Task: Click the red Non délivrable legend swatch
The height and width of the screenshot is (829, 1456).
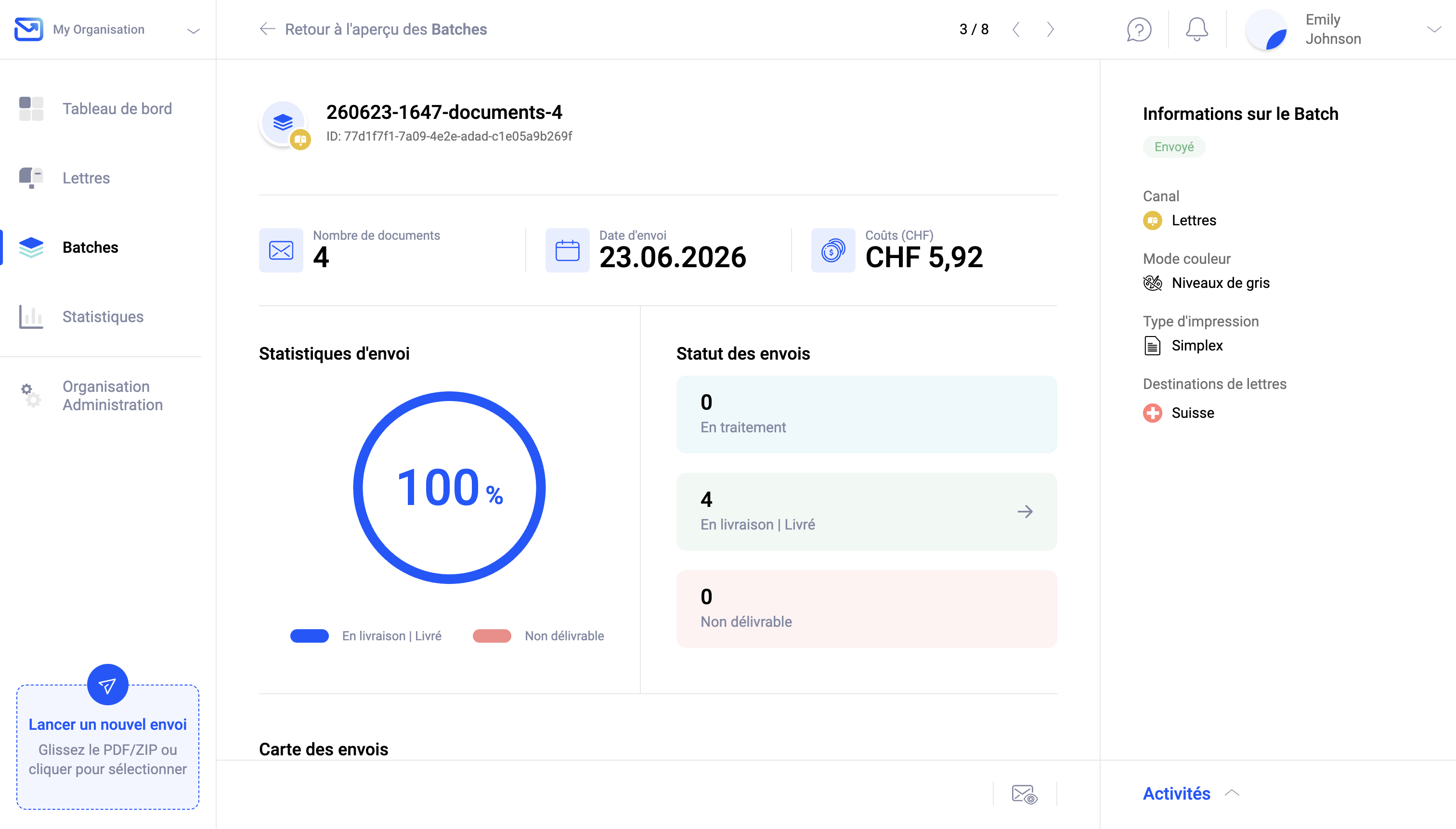Action: tap(492, 636)
